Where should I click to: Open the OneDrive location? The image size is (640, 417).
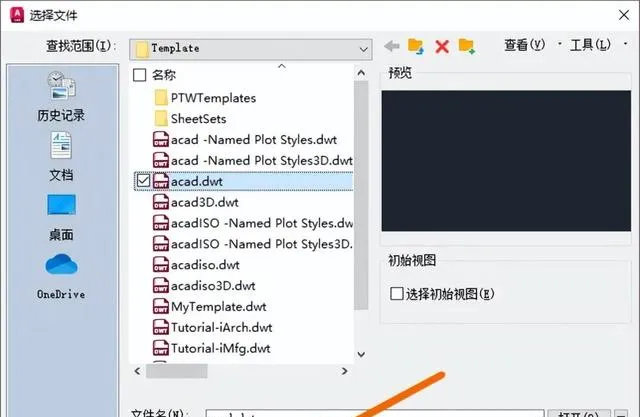tap(61, 277)
